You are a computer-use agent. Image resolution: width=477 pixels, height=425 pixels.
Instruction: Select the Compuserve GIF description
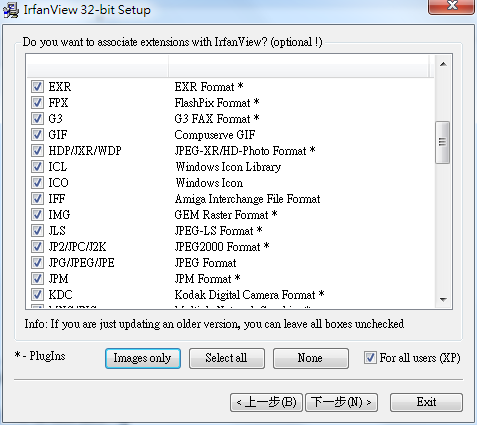[215, 135]
